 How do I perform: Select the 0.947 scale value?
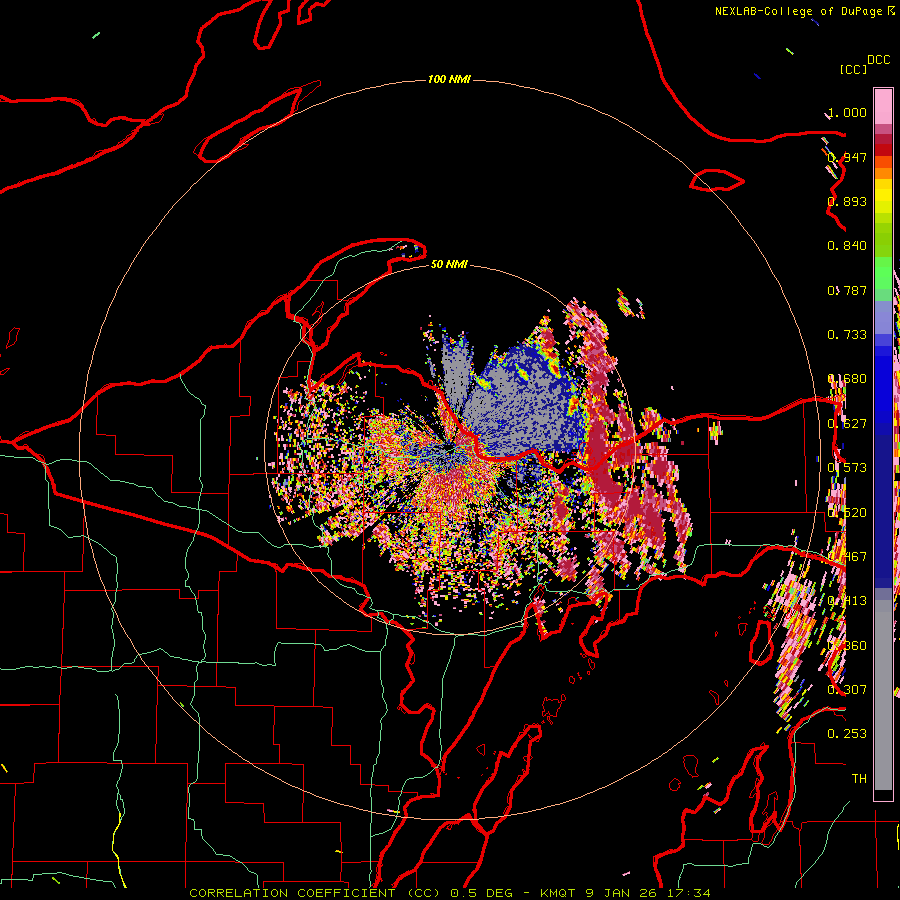(847, 157)
